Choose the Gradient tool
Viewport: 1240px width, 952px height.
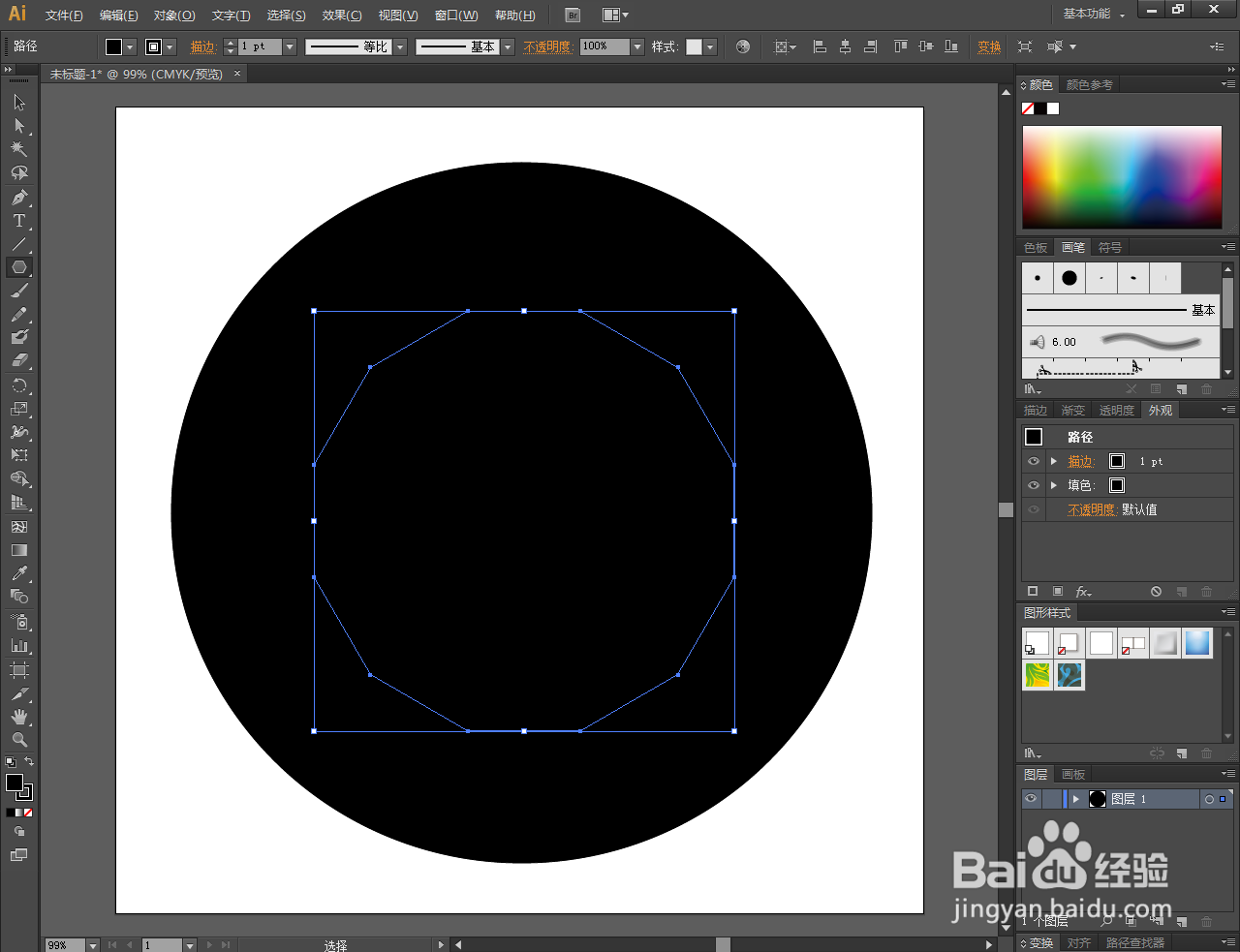tap(19, 550)
